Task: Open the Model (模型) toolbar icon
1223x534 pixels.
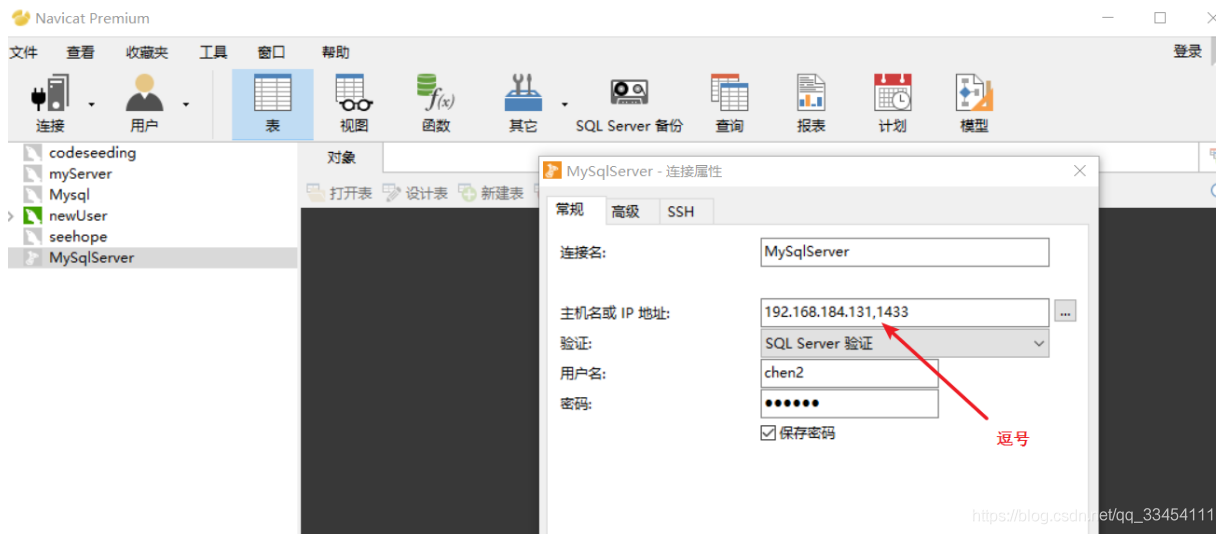Action: 974,104
